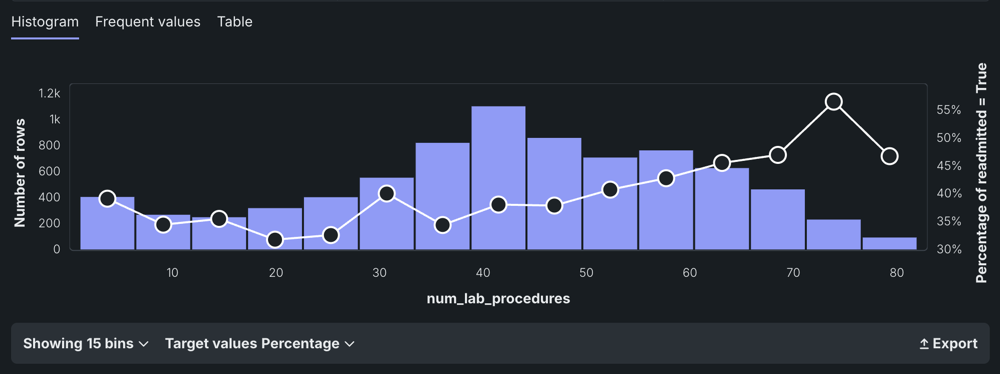
Task: Open the Table tab
Action: pos(235,22)
